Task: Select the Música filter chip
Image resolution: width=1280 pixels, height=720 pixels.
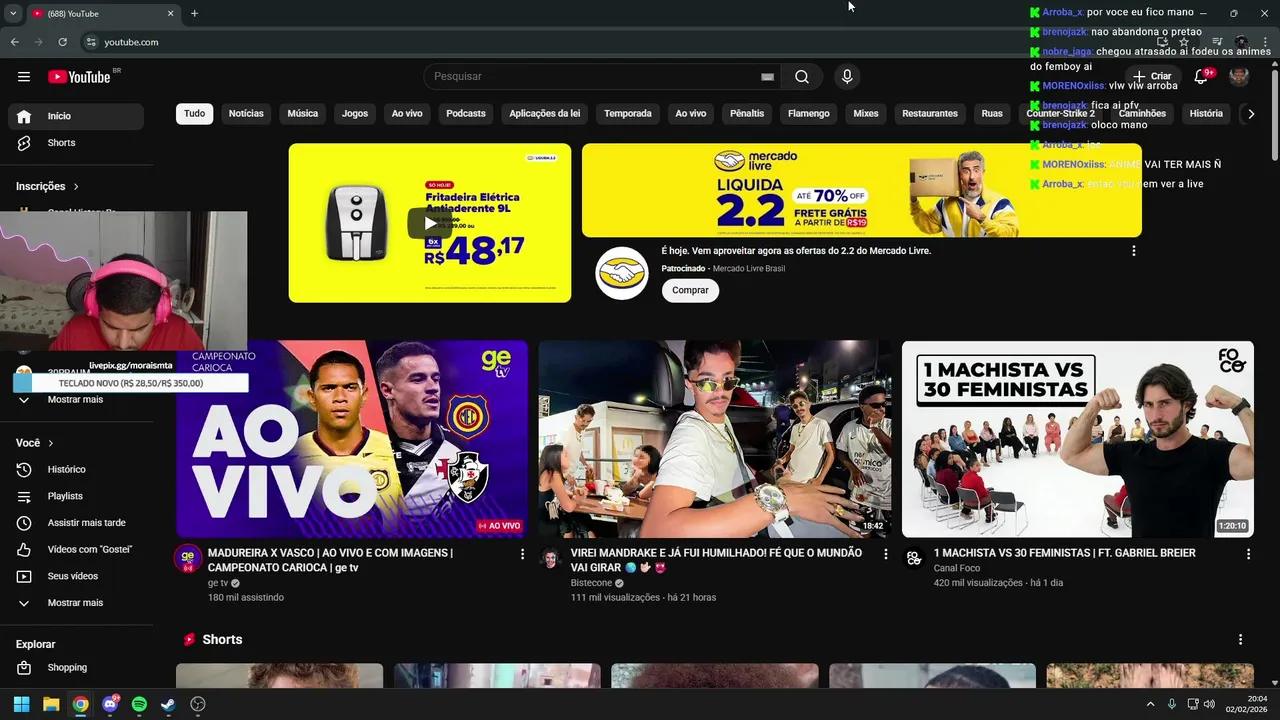Action: [x=303, y=114]
